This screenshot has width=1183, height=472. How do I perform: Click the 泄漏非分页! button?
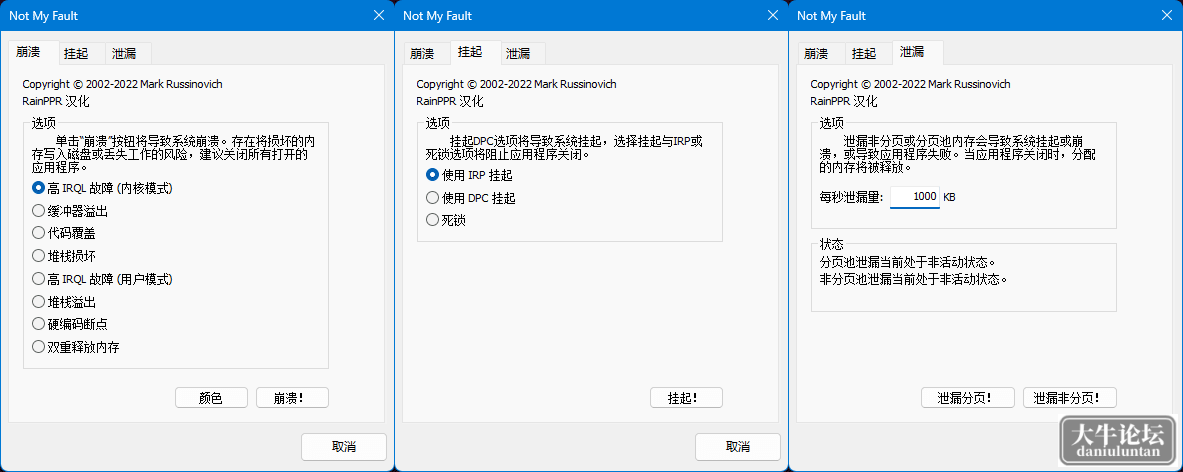[1070, 398]
